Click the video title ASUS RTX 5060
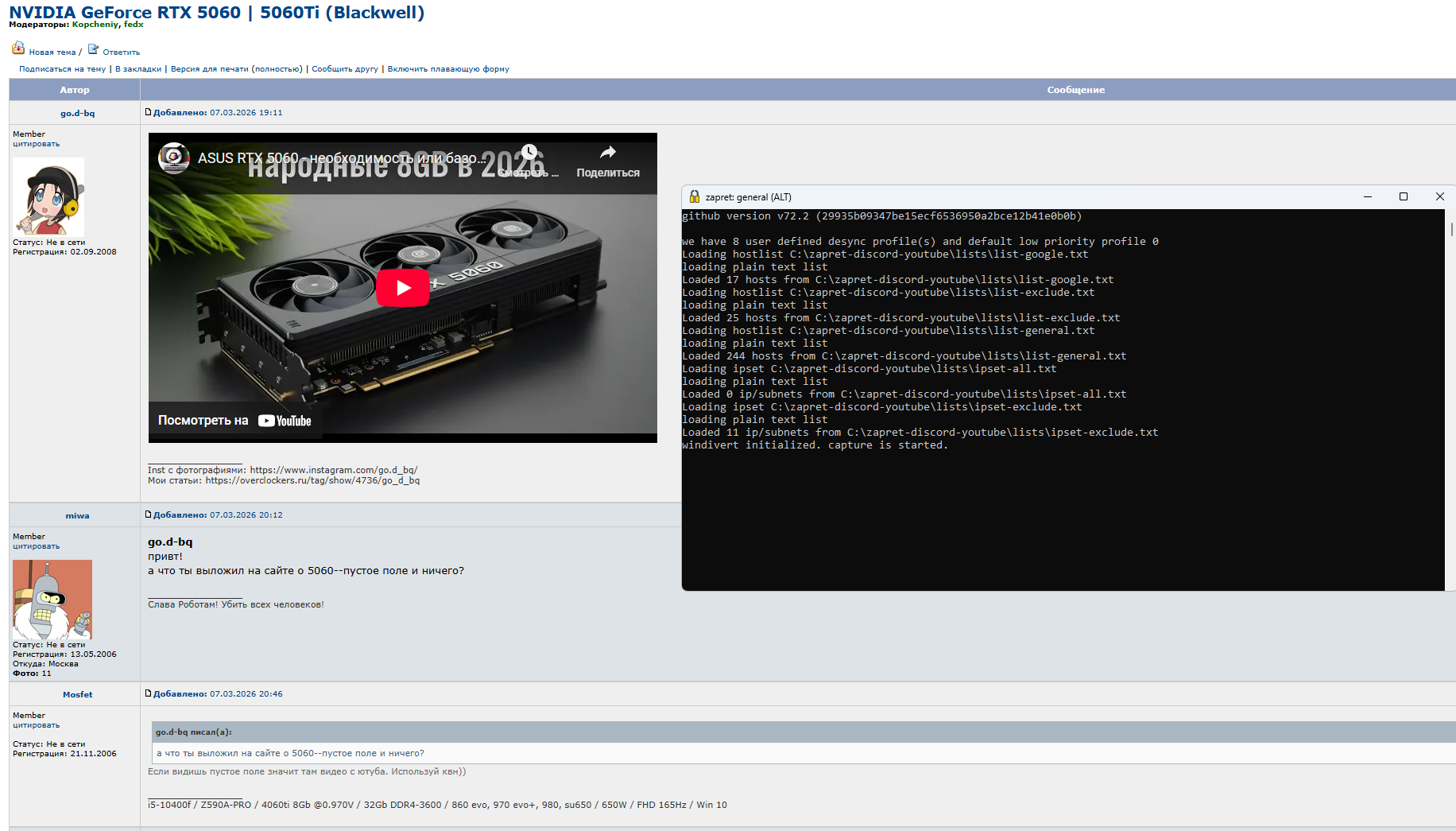The width and height of the screenshot is (1456, 831). [342, 158]
